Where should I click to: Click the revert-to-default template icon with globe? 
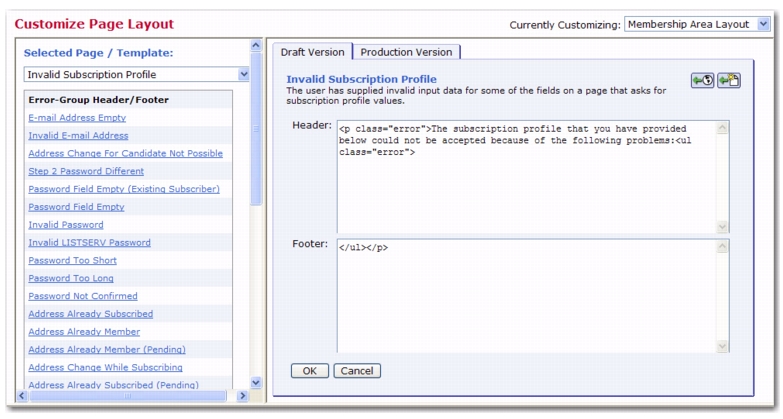pos(703,80)
